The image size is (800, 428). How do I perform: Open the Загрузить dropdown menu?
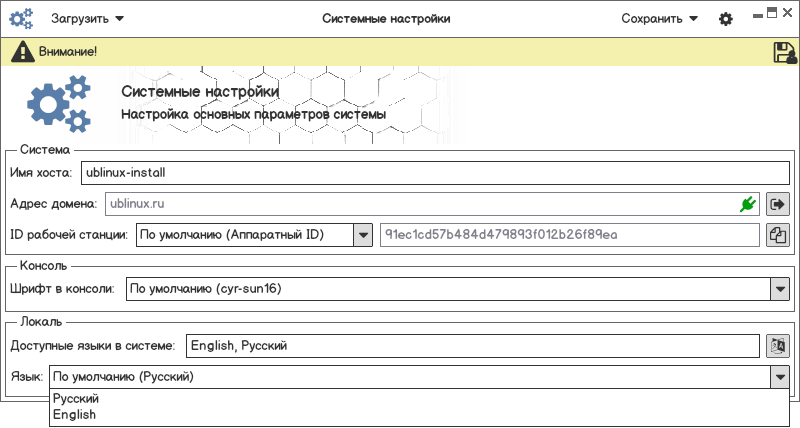pos(87,19)
